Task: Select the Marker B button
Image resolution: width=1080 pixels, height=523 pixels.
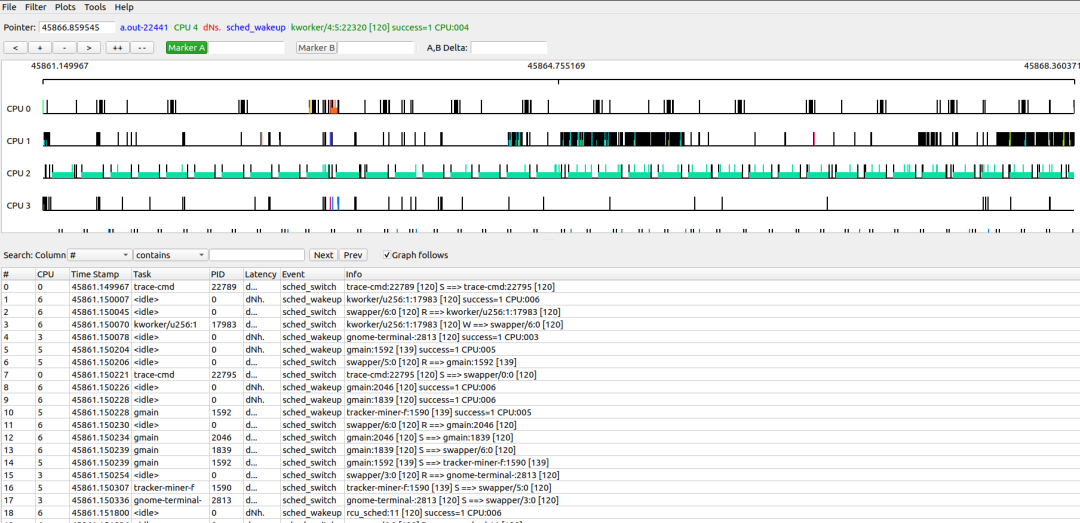Action: [x=316, y=48]
